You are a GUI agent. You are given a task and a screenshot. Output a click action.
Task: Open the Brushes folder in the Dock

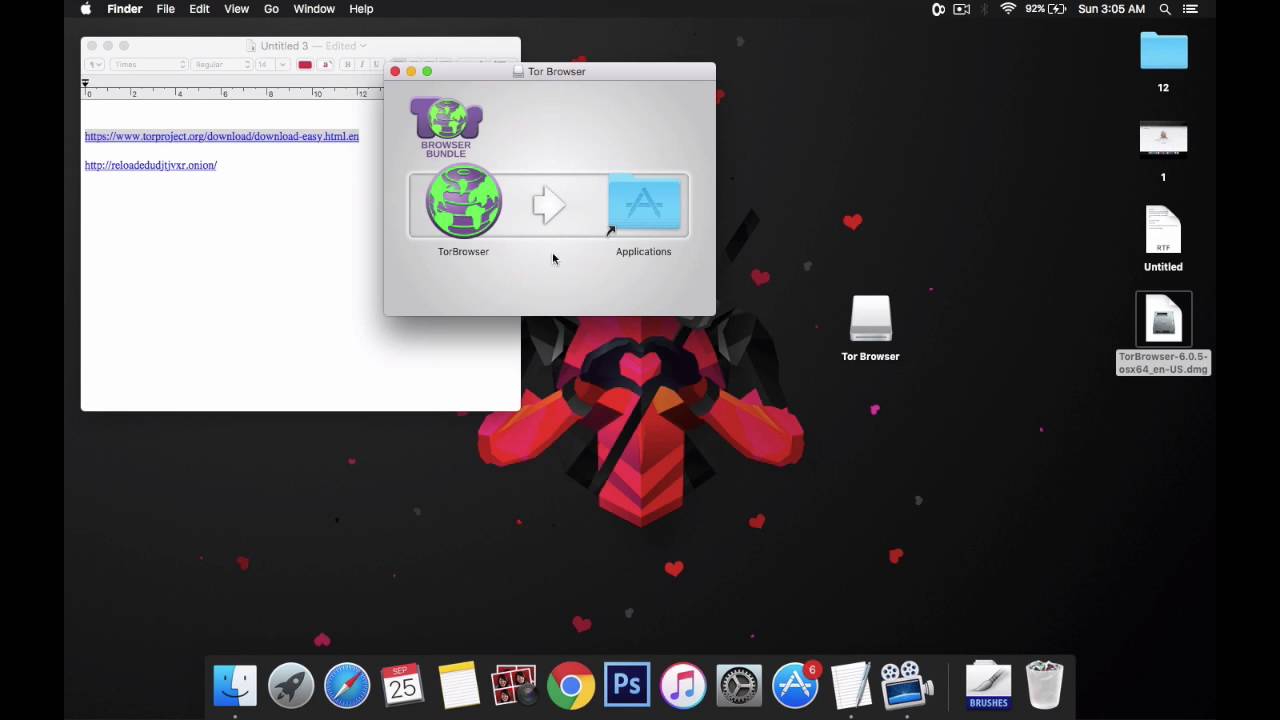click(988, 686)
